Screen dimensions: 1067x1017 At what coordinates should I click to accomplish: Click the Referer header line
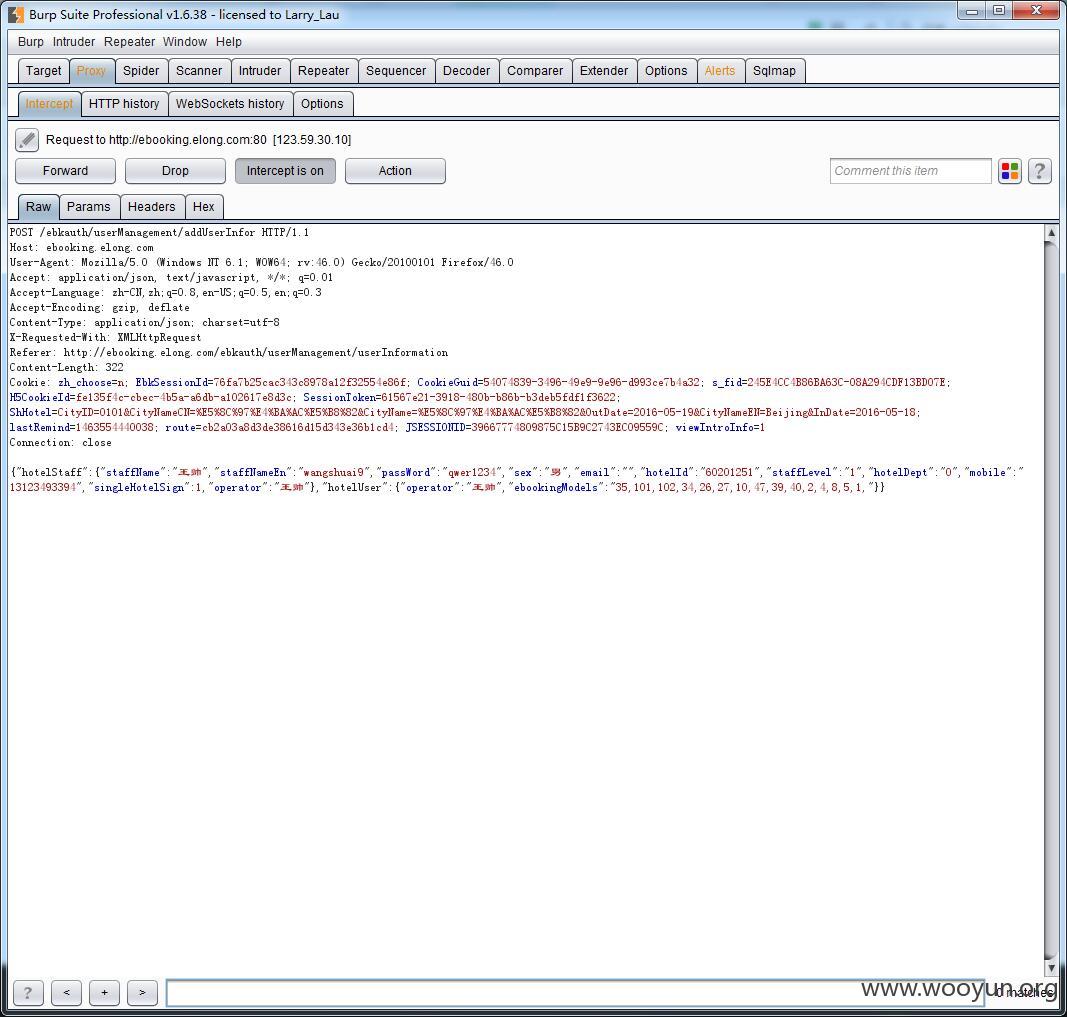click(229, 352)
